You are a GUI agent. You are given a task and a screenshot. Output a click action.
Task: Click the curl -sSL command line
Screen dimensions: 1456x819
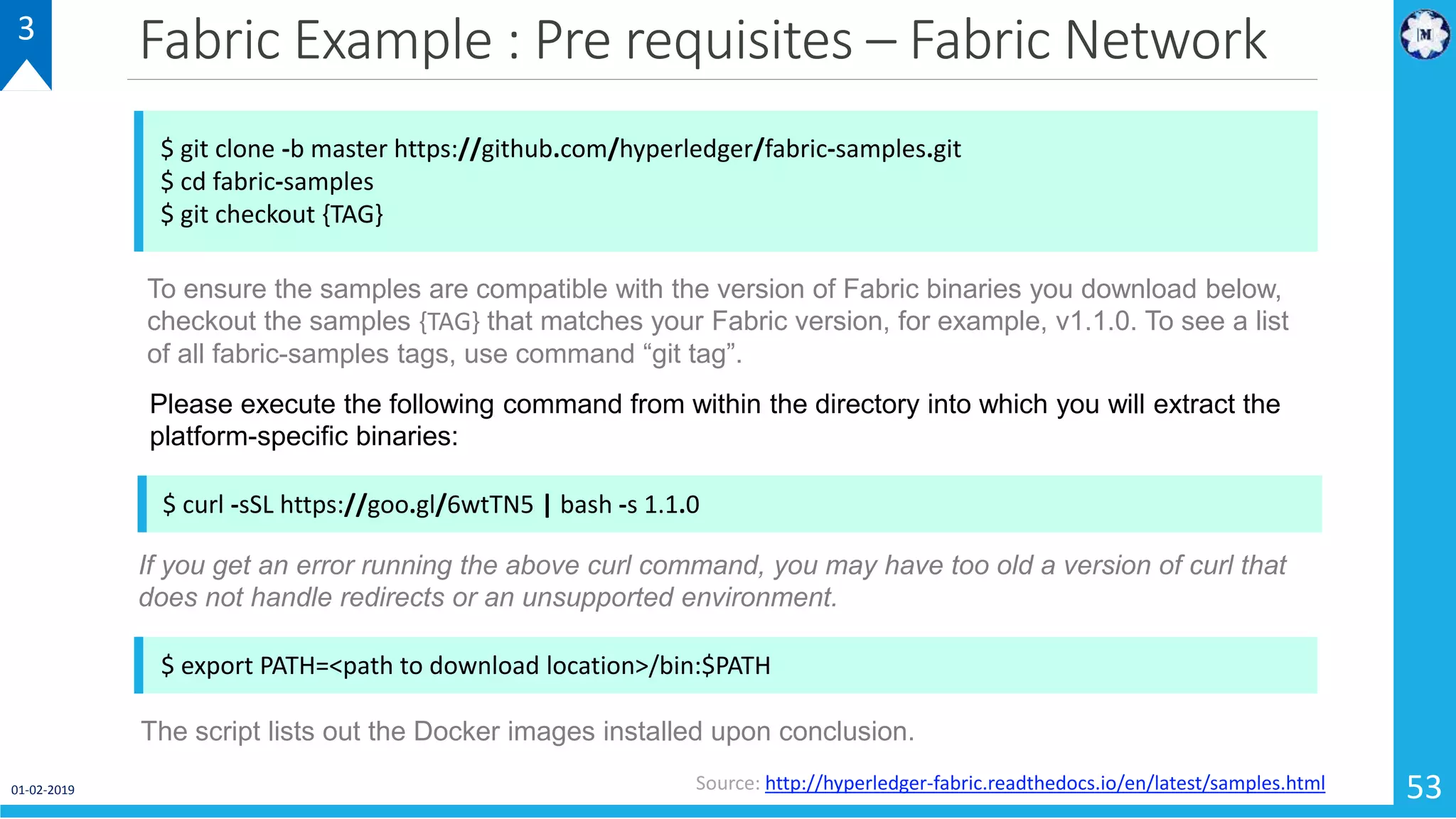coord(430,504)
